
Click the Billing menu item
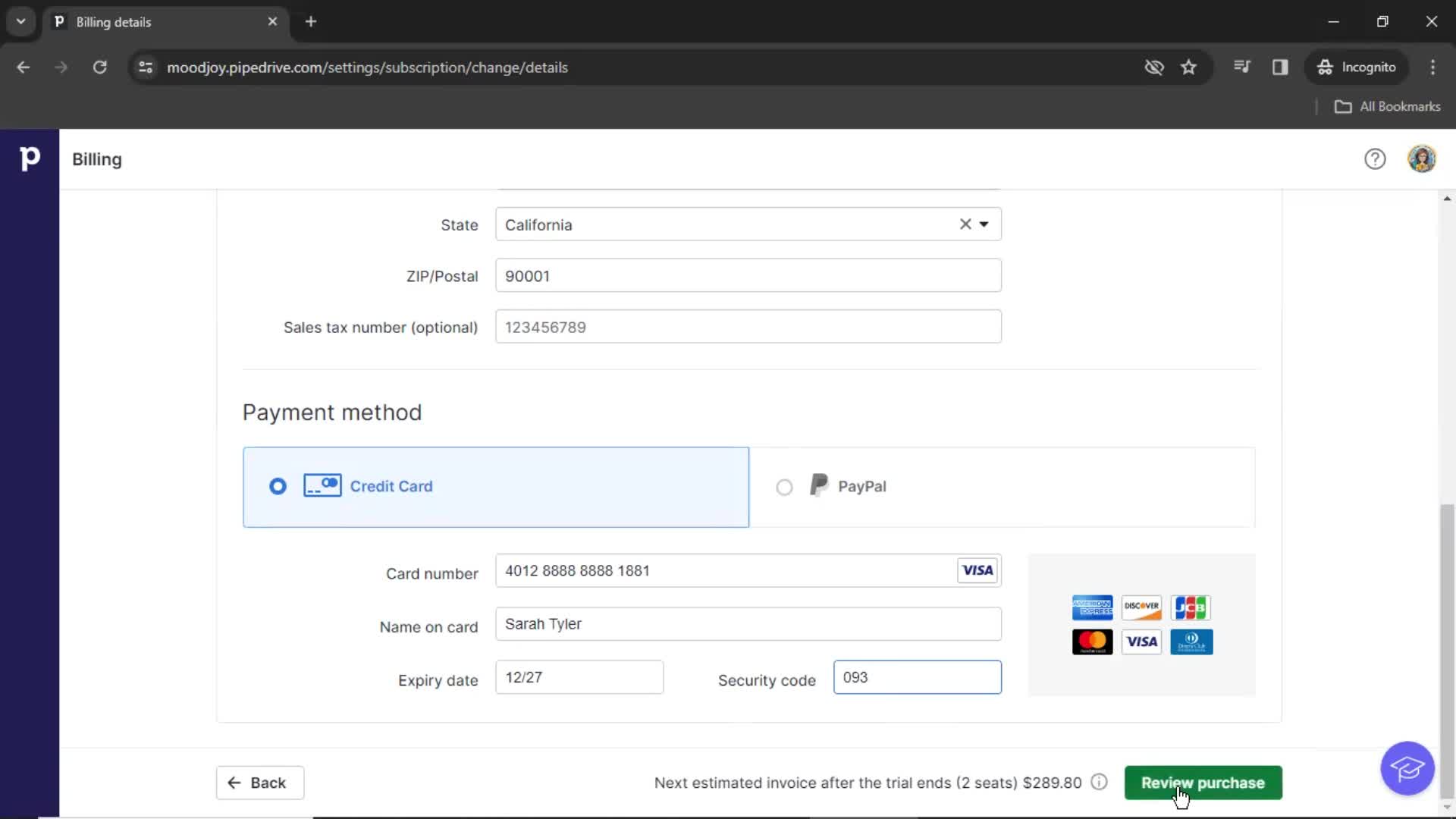(97, 159)
